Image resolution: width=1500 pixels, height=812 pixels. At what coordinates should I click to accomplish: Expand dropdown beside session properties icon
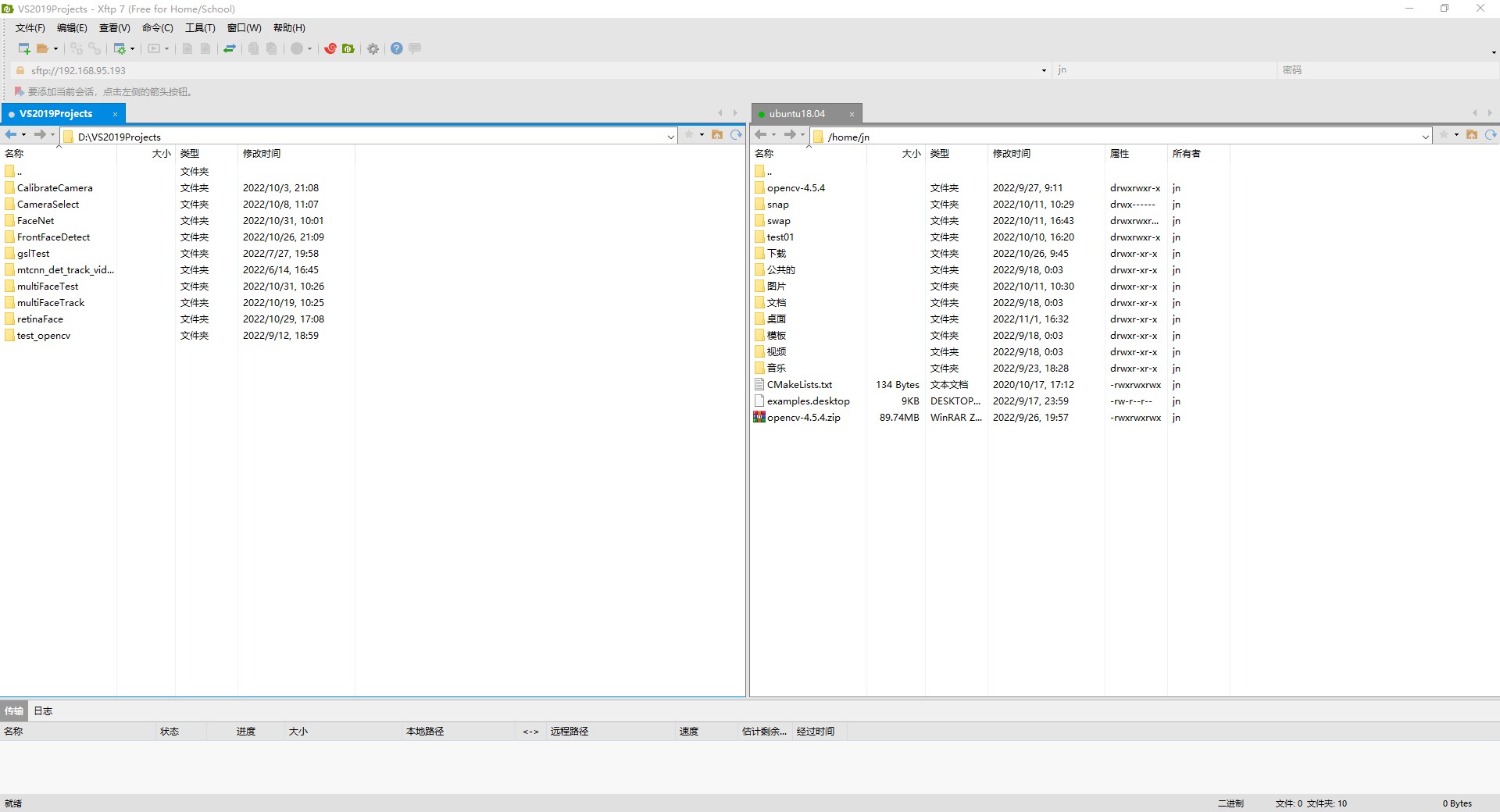[x=132, y=49]
